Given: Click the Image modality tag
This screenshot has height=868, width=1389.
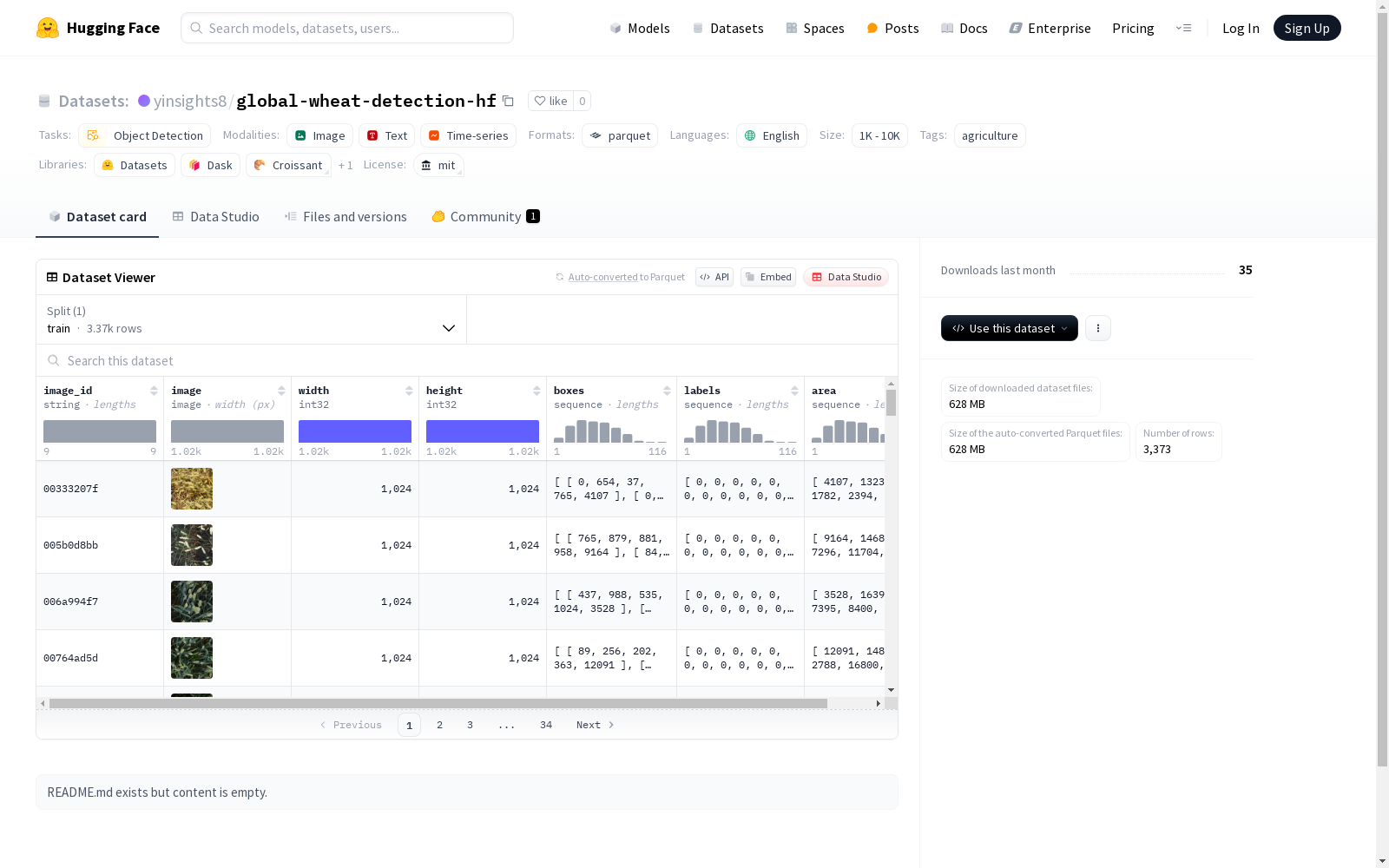Looking at the screenshot, I should click(319, 135).
